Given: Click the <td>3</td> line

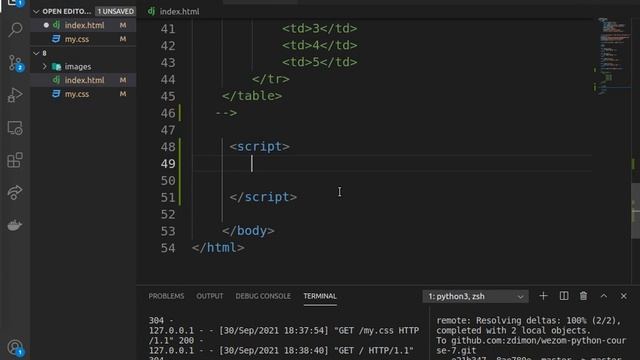Looking at the screenshot, I should [320, 29].
